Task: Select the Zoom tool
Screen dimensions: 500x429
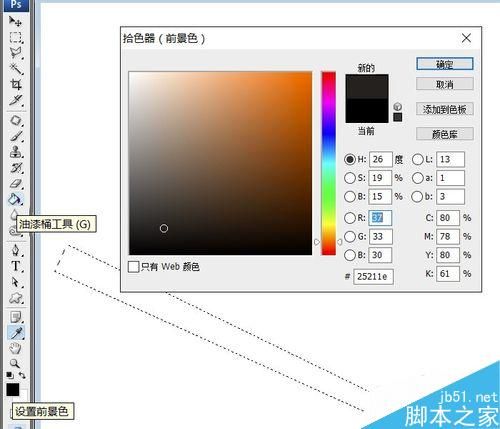Action: point(15,363)
